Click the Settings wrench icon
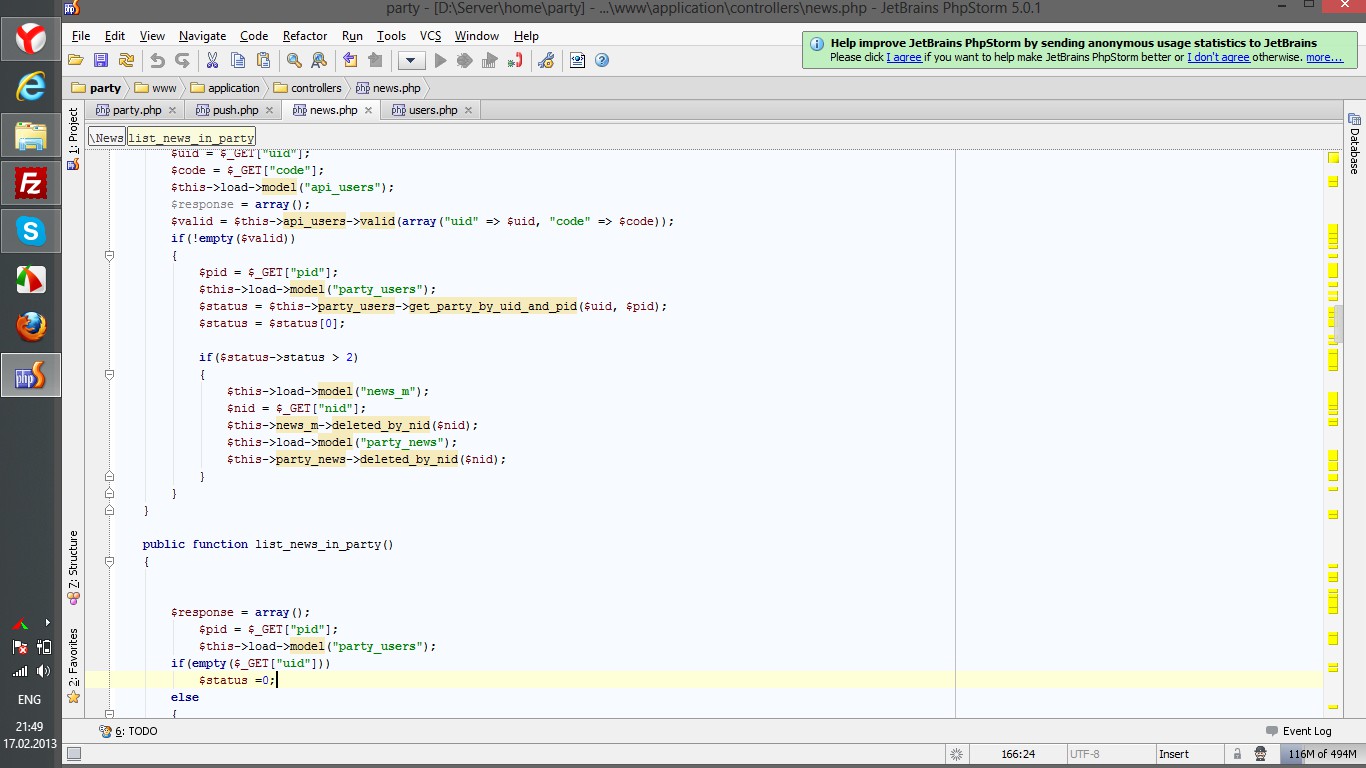The image size is (1366, 768). click(x=546, y=61)
